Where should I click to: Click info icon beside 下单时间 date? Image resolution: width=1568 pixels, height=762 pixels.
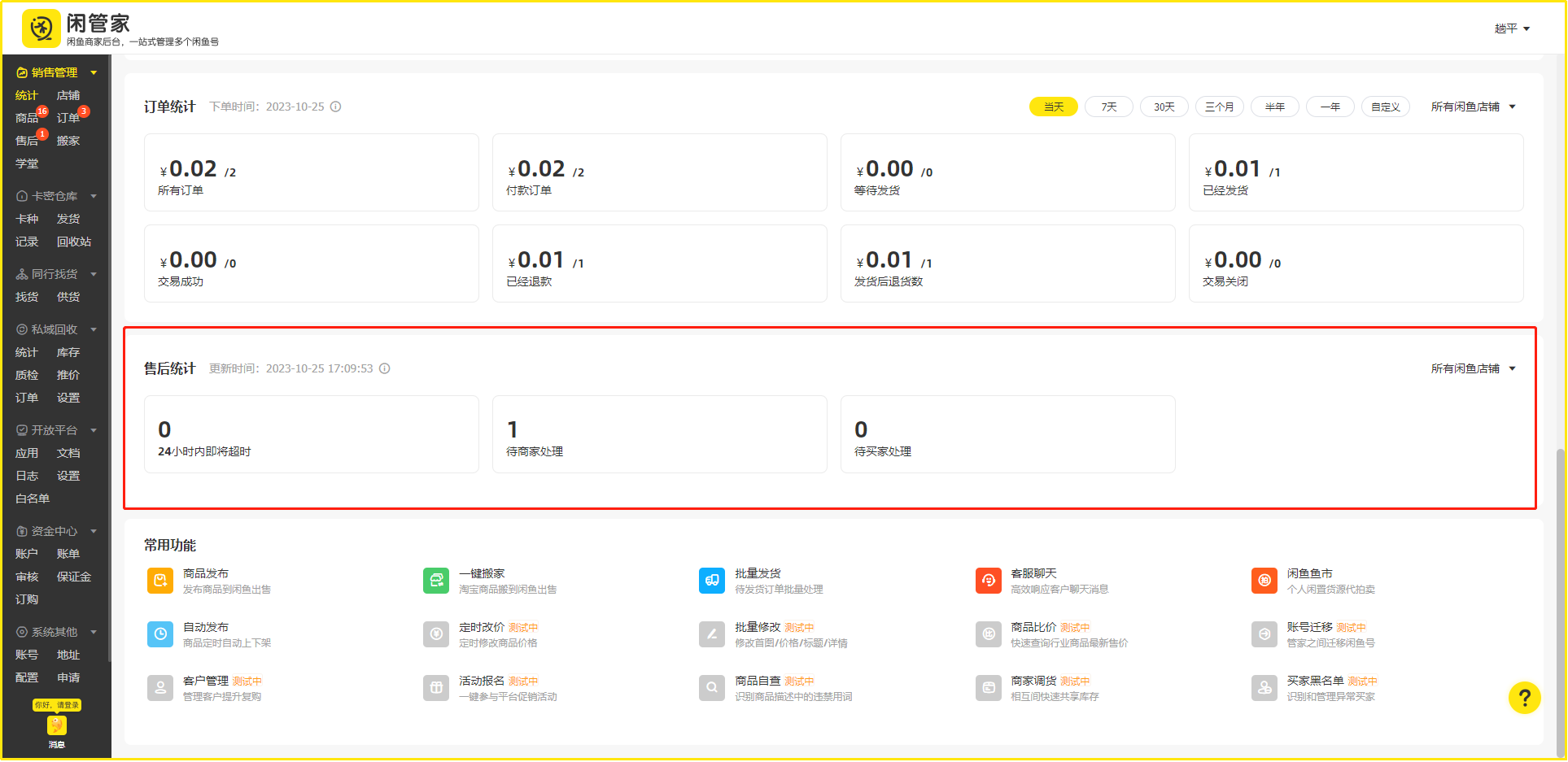[x=335, y=107]
